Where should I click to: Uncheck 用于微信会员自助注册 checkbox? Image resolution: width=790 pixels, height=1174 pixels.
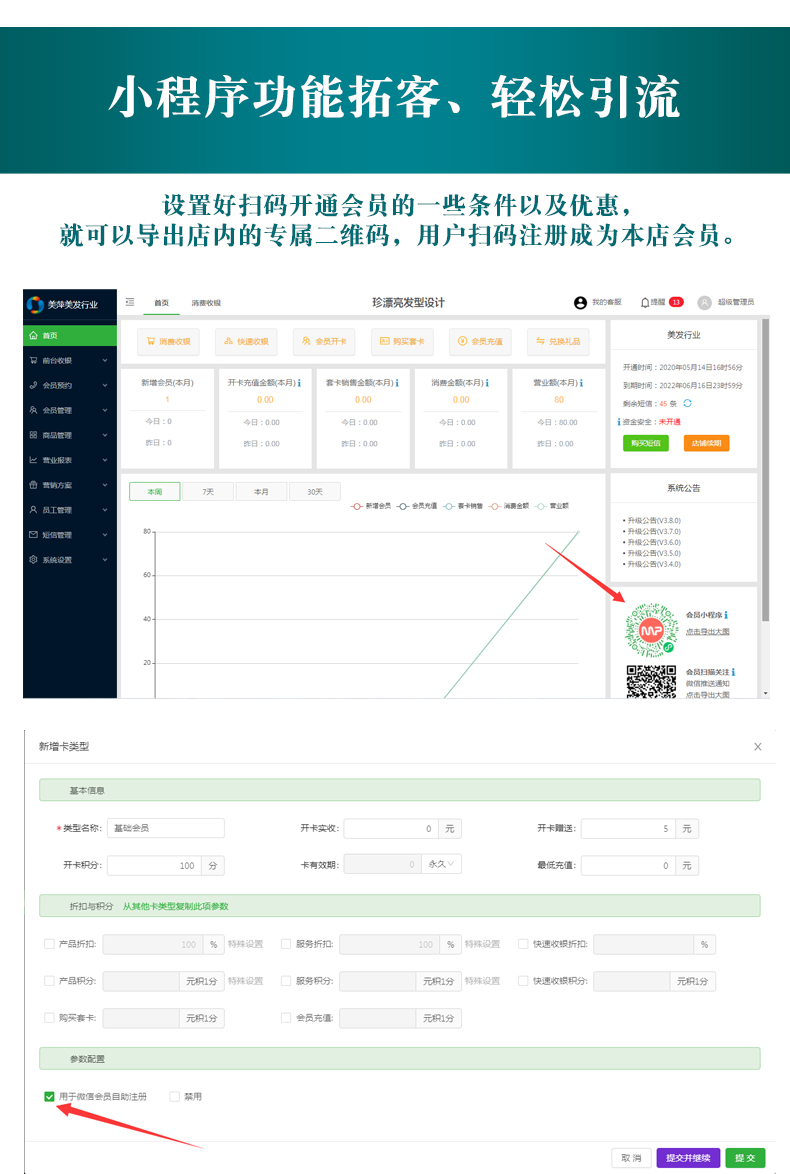50,1097
